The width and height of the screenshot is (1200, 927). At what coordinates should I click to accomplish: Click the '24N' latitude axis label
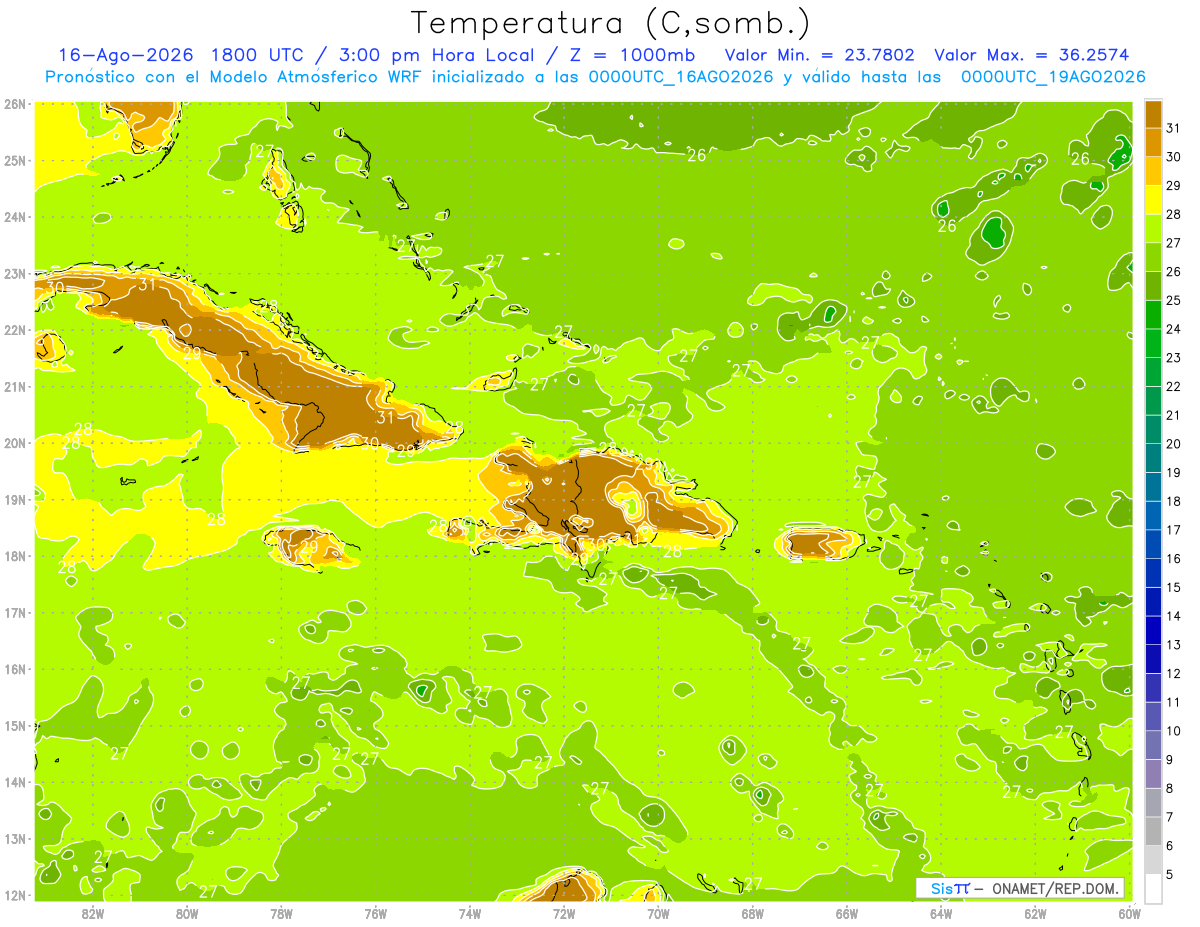(15, 217)
